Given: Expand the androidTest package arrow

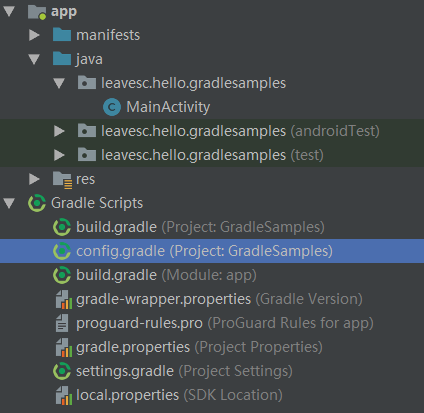Looking at the screenshot, I should tap(59, 131).
